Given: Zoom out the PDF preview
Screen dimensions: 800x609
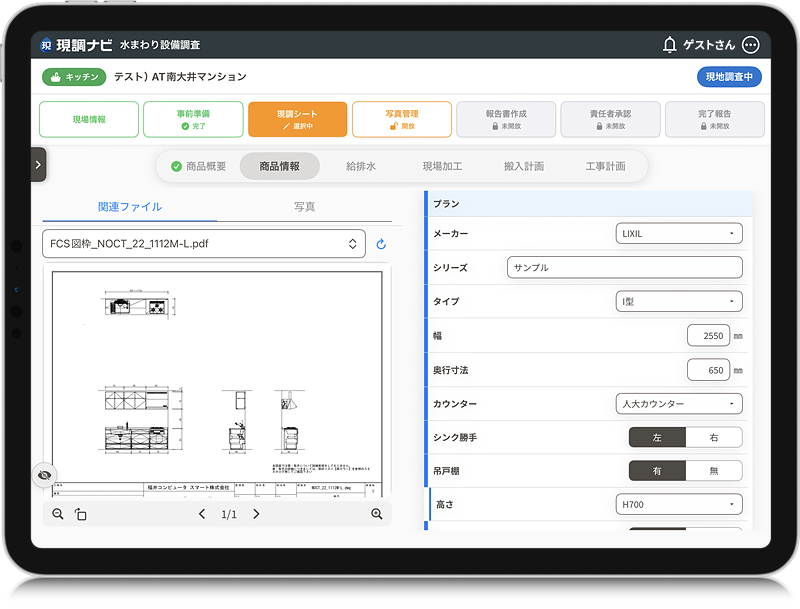Looking at the screenshot, I should [58, 514].
